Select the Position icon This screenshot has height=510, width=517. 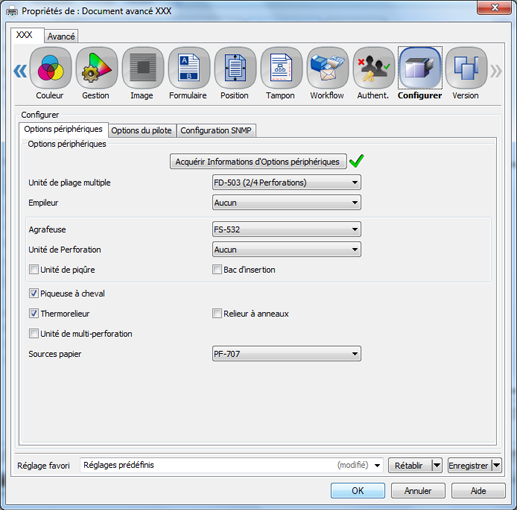pos(235,68)
